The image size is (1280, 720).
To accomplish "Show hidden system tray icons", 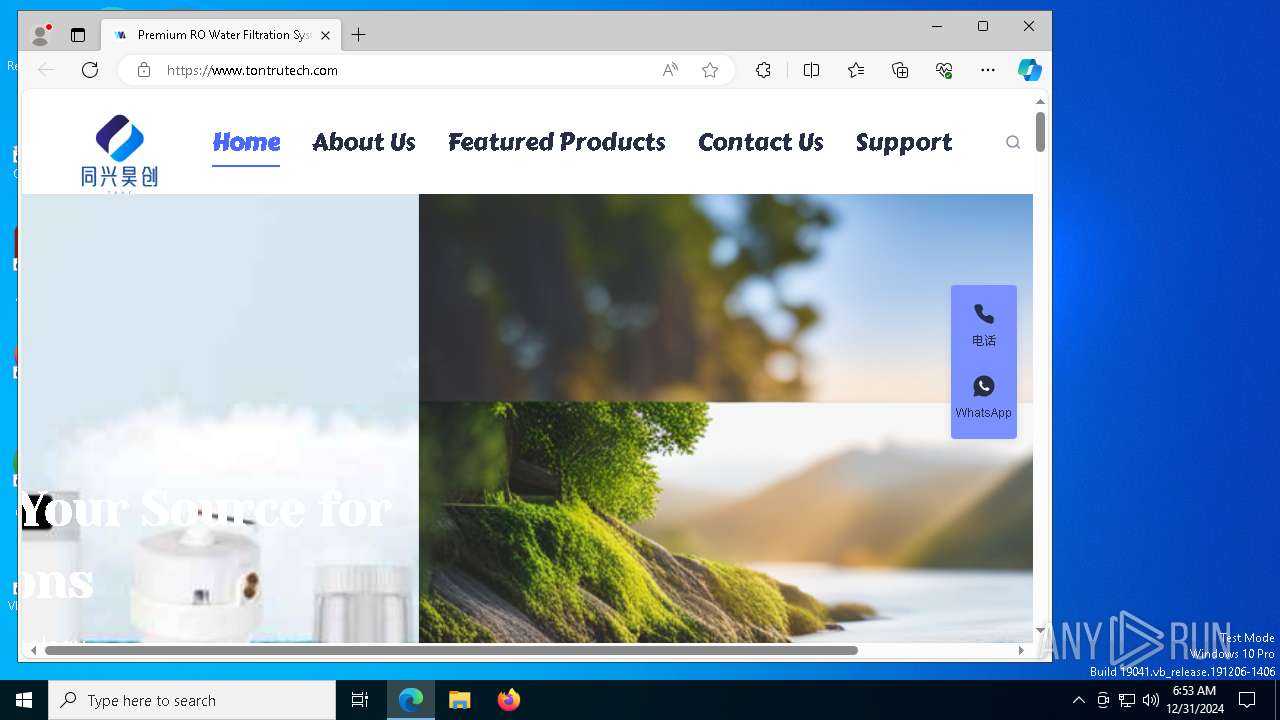I will point(1078,700).
